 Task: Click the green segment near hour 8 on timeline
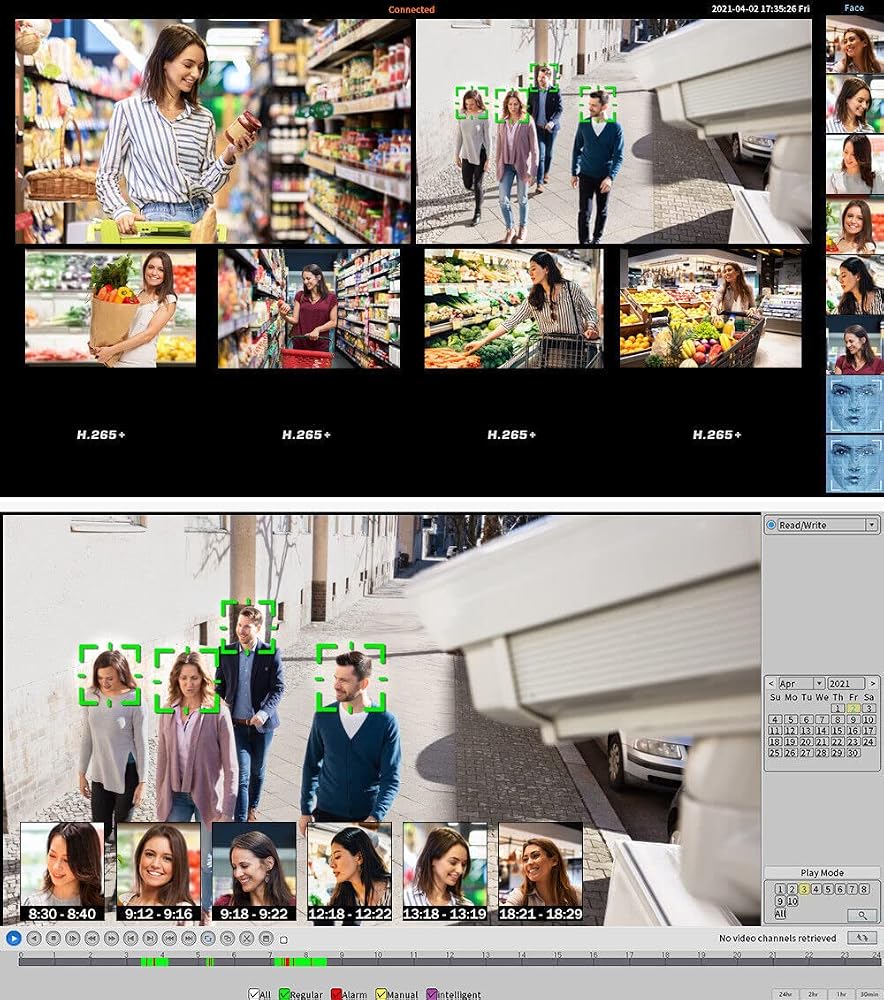309,962
